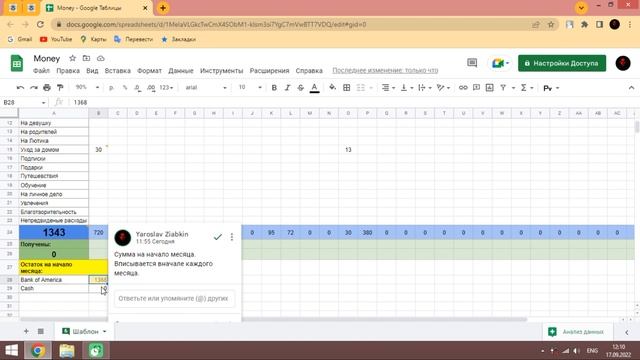Viewport: 640px width, 360px height.
Task: Open text wrapping options
Action: coord(424,88)
